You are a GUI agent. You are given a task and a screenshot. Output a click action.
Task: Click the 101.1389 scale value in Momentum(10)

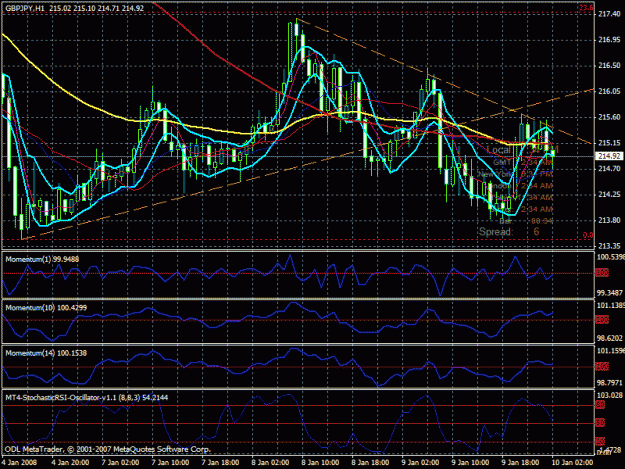tap(610, 306)
